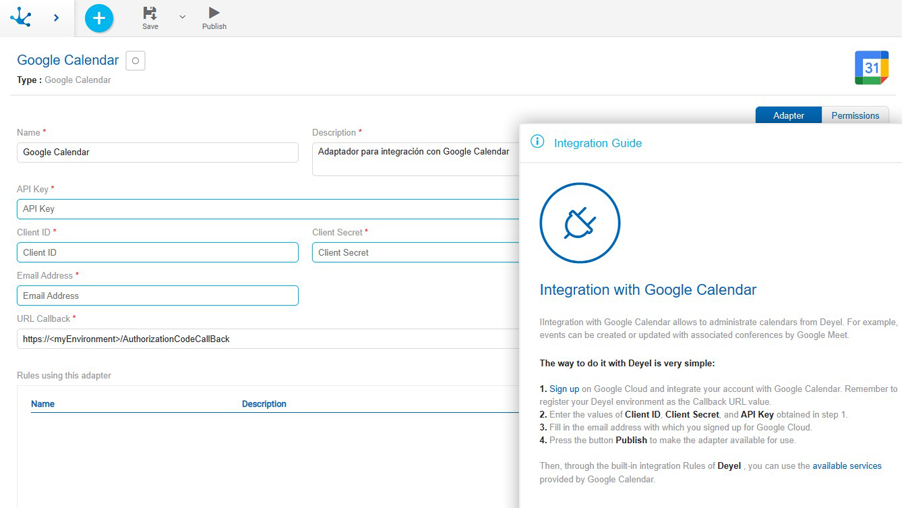Focus the API Key input field
Viewport: 902px width, 508px height.
[268, 209]
